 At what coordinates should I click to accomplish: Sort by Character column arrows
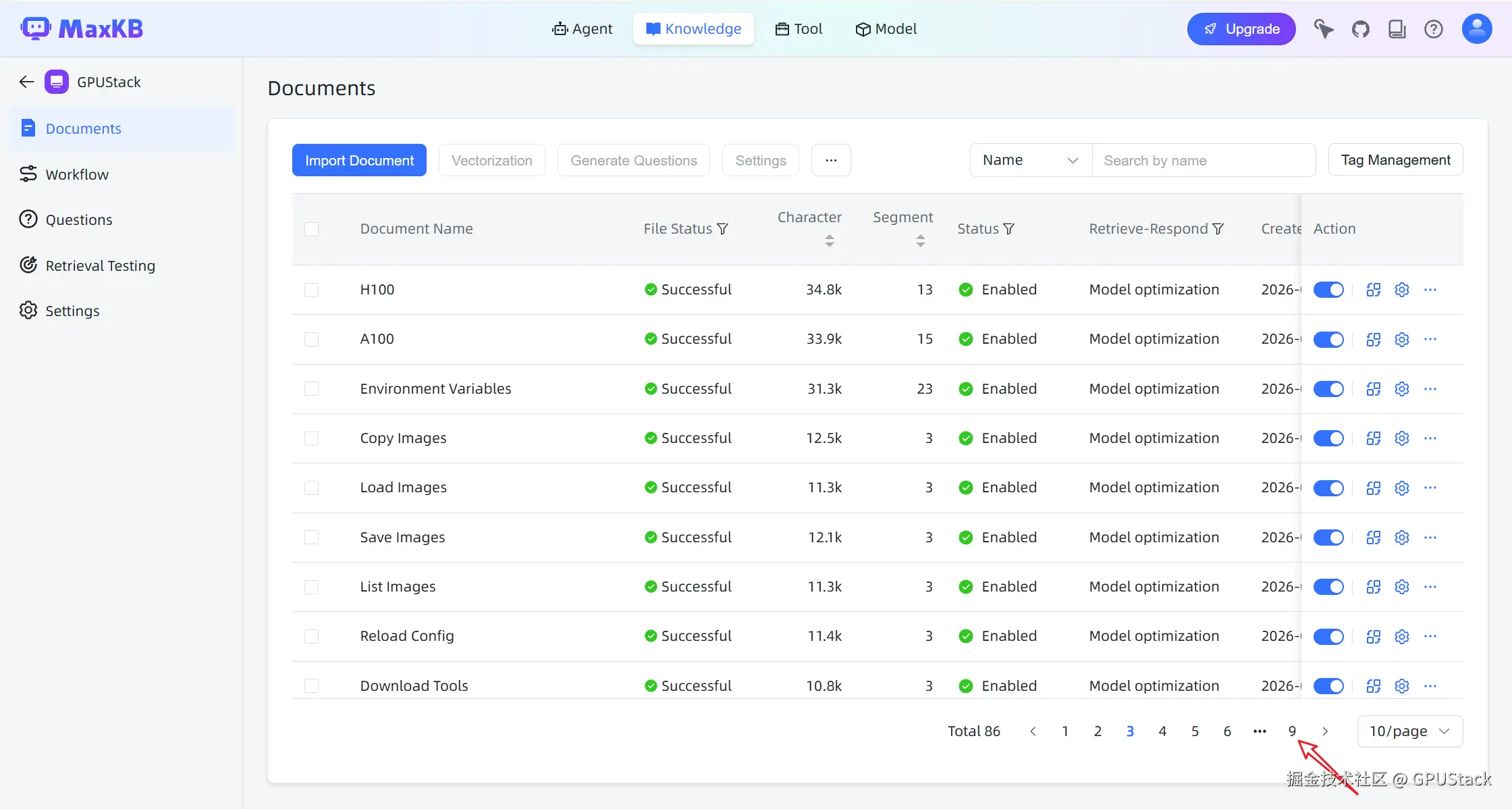[x=829, y=240]
